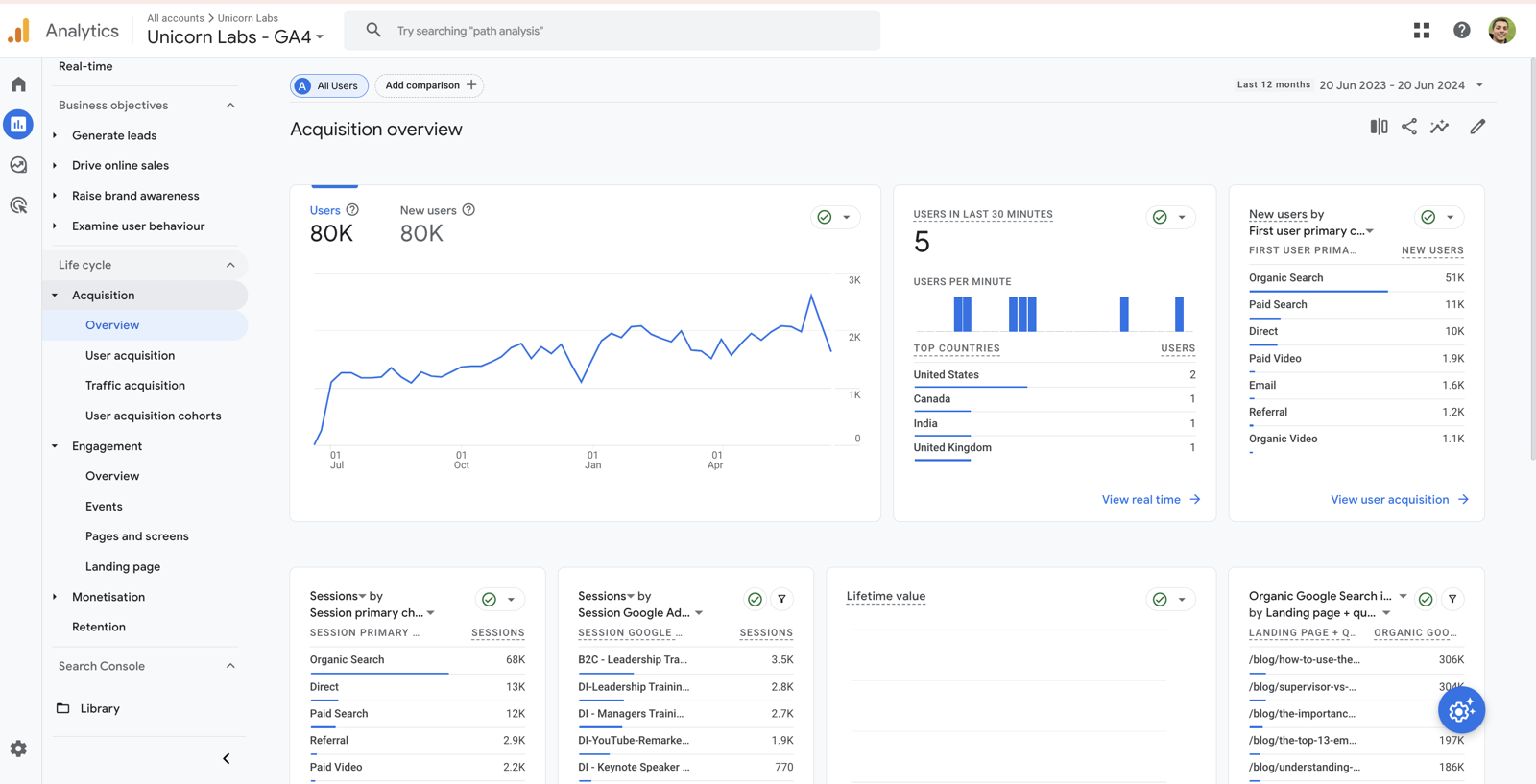Click the All accounts breadcrumb
The image size is (1536, 784).
[175, 18]
